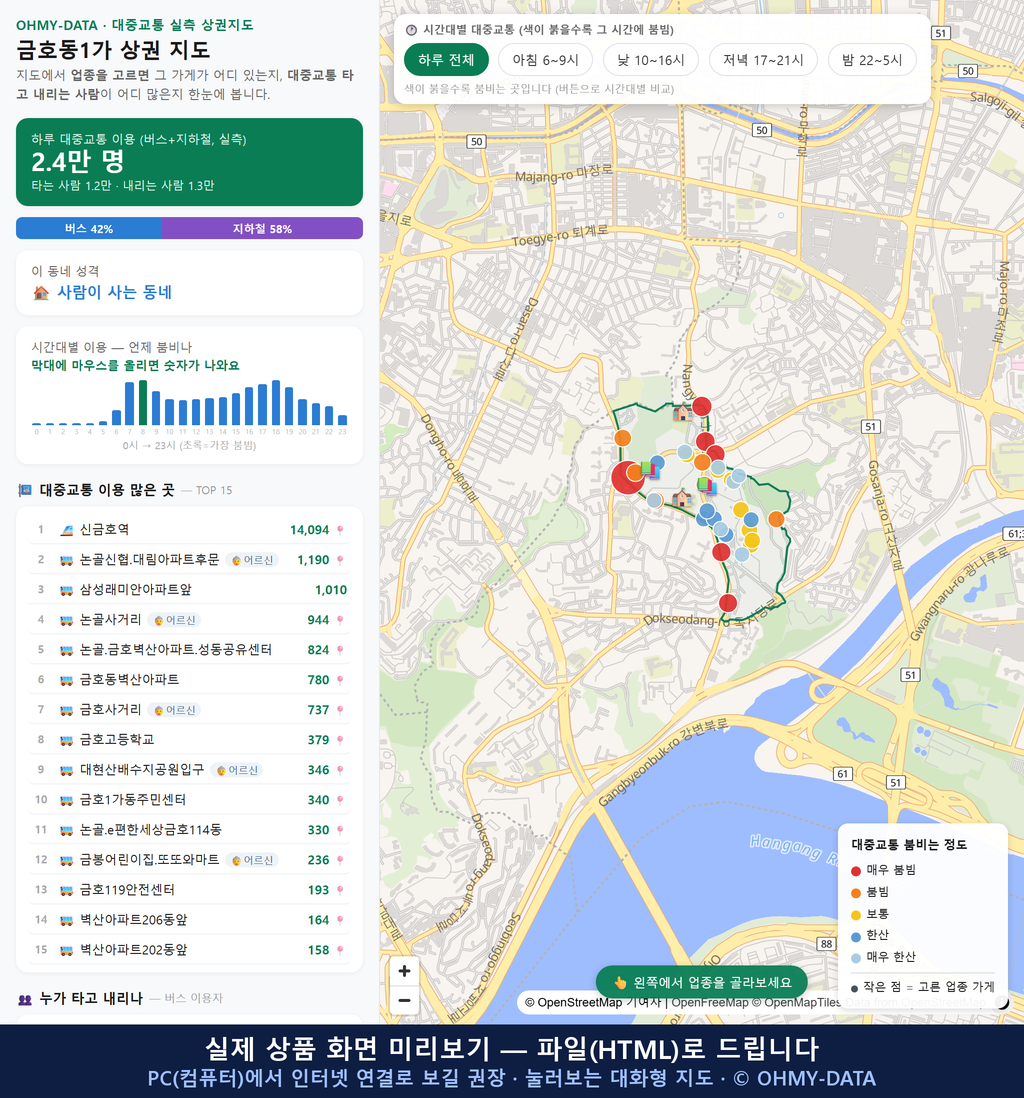Click the southernmost red marker near Dokseodang-ro
This screenshot has height=1098, width=1024.
(x=728, y=603)
